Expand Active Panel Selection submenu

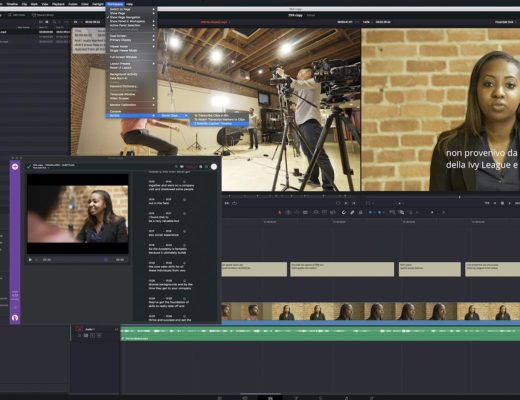coord(131,25)
